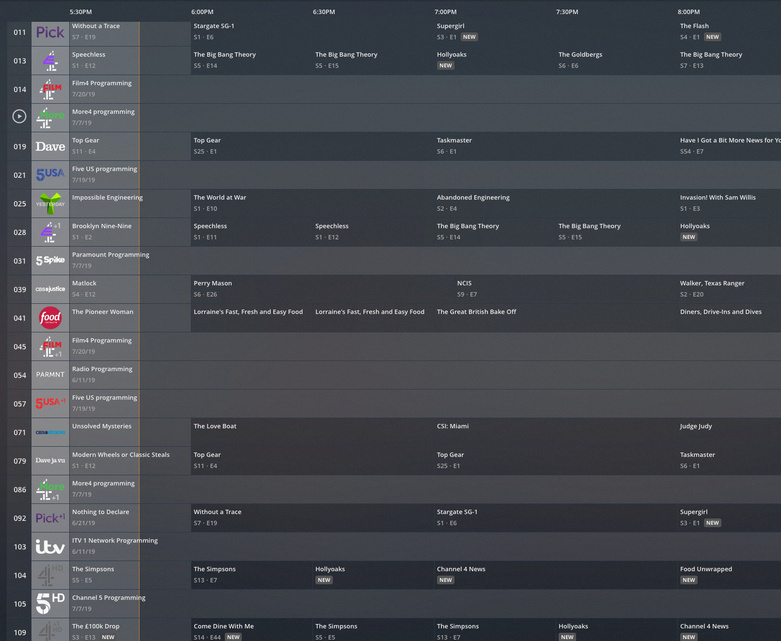Open the Yesterday channel logo on row 025

click(x=50, y=204)
